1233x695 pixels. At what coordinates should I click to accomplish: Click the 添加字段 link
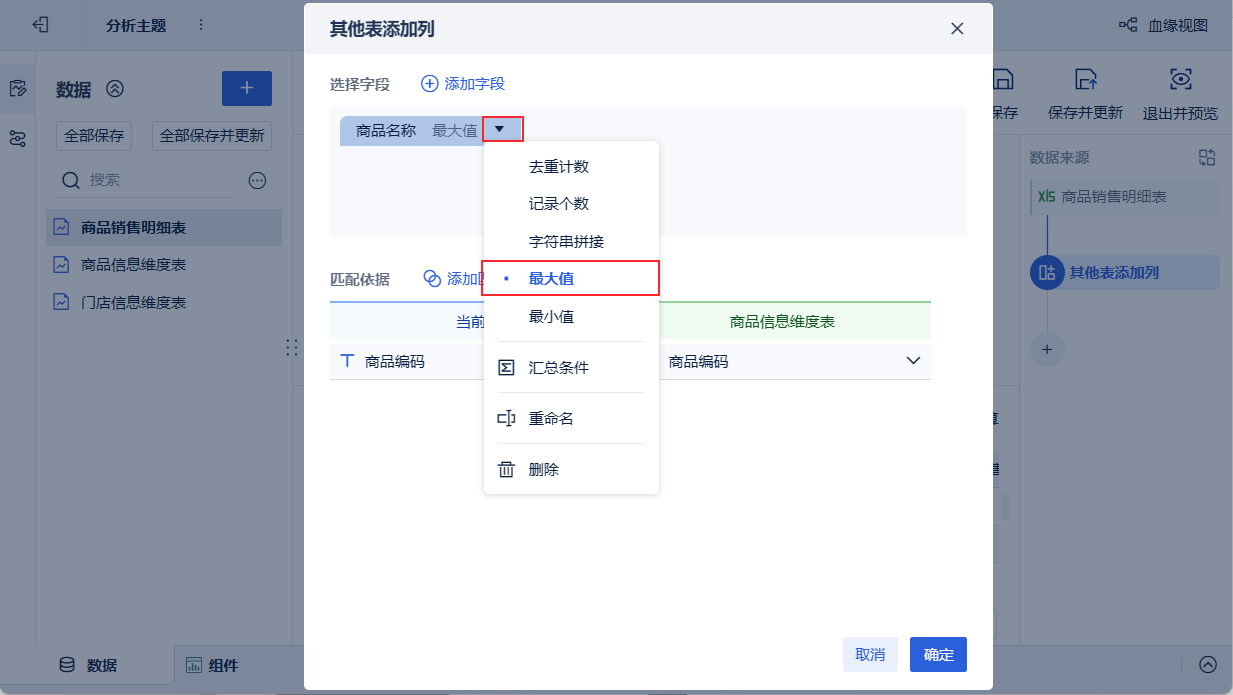click(463, 84)
